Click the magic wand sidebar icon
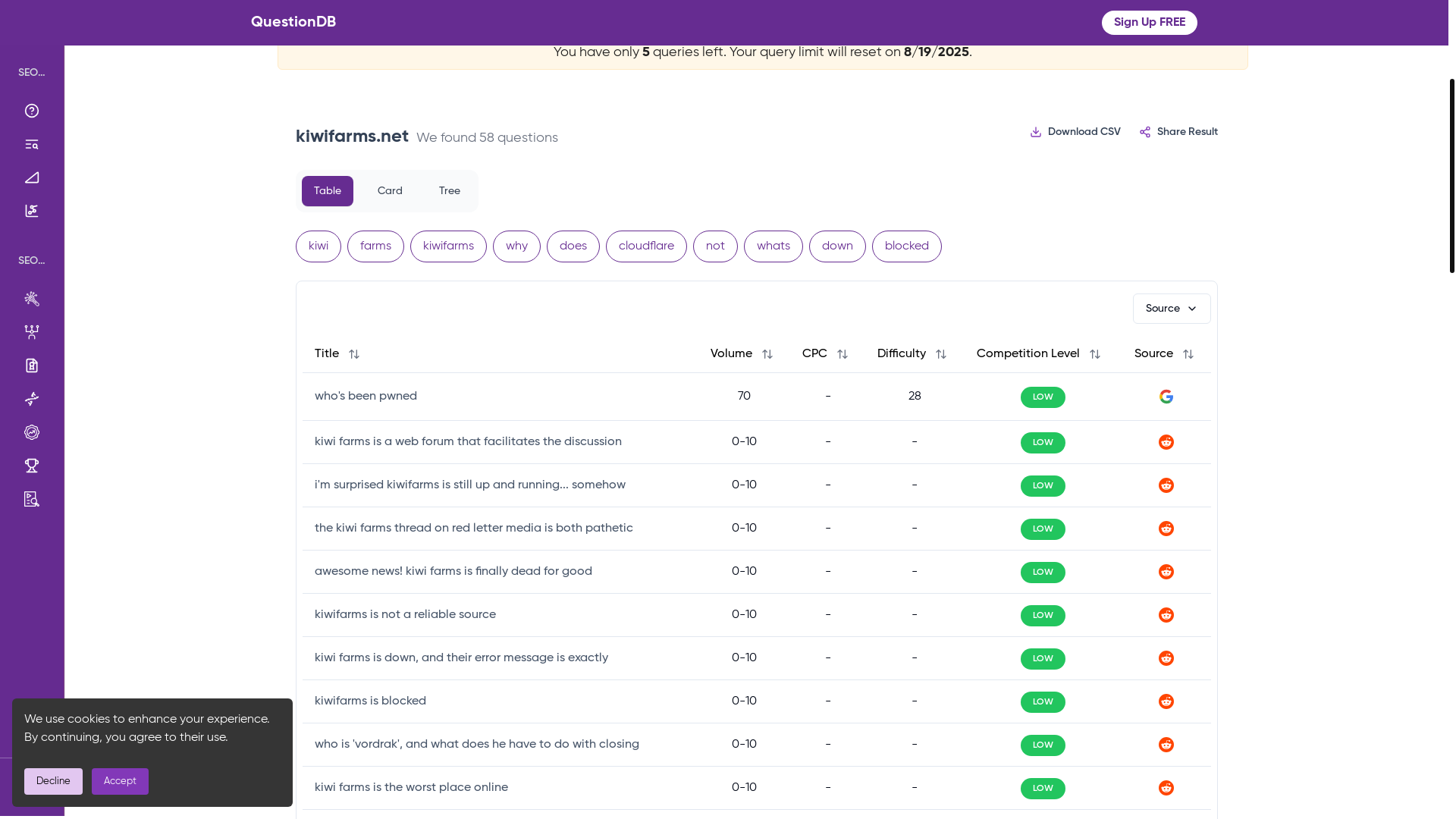This screenshot has height=819, width=1456. click(32, 299)
